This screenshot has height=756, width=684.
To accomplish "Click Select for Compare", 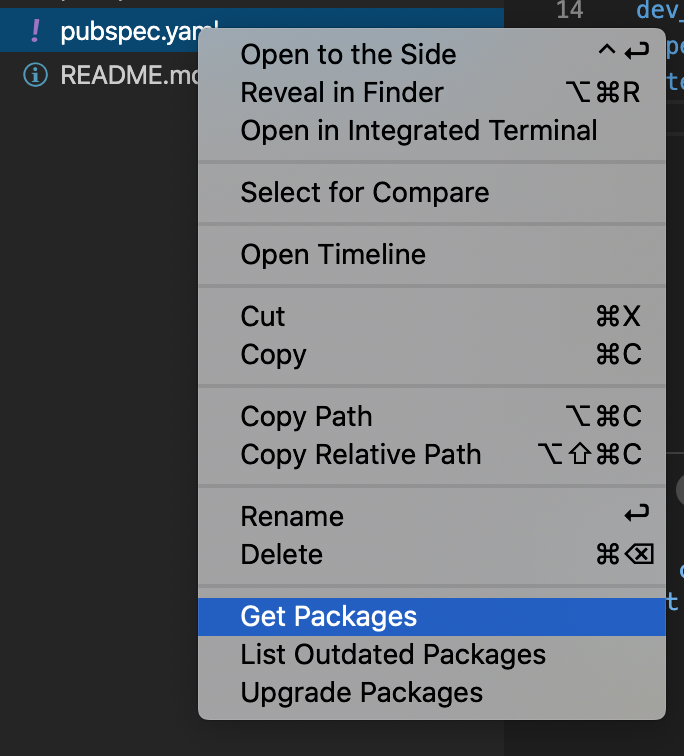I will point(365,192).
